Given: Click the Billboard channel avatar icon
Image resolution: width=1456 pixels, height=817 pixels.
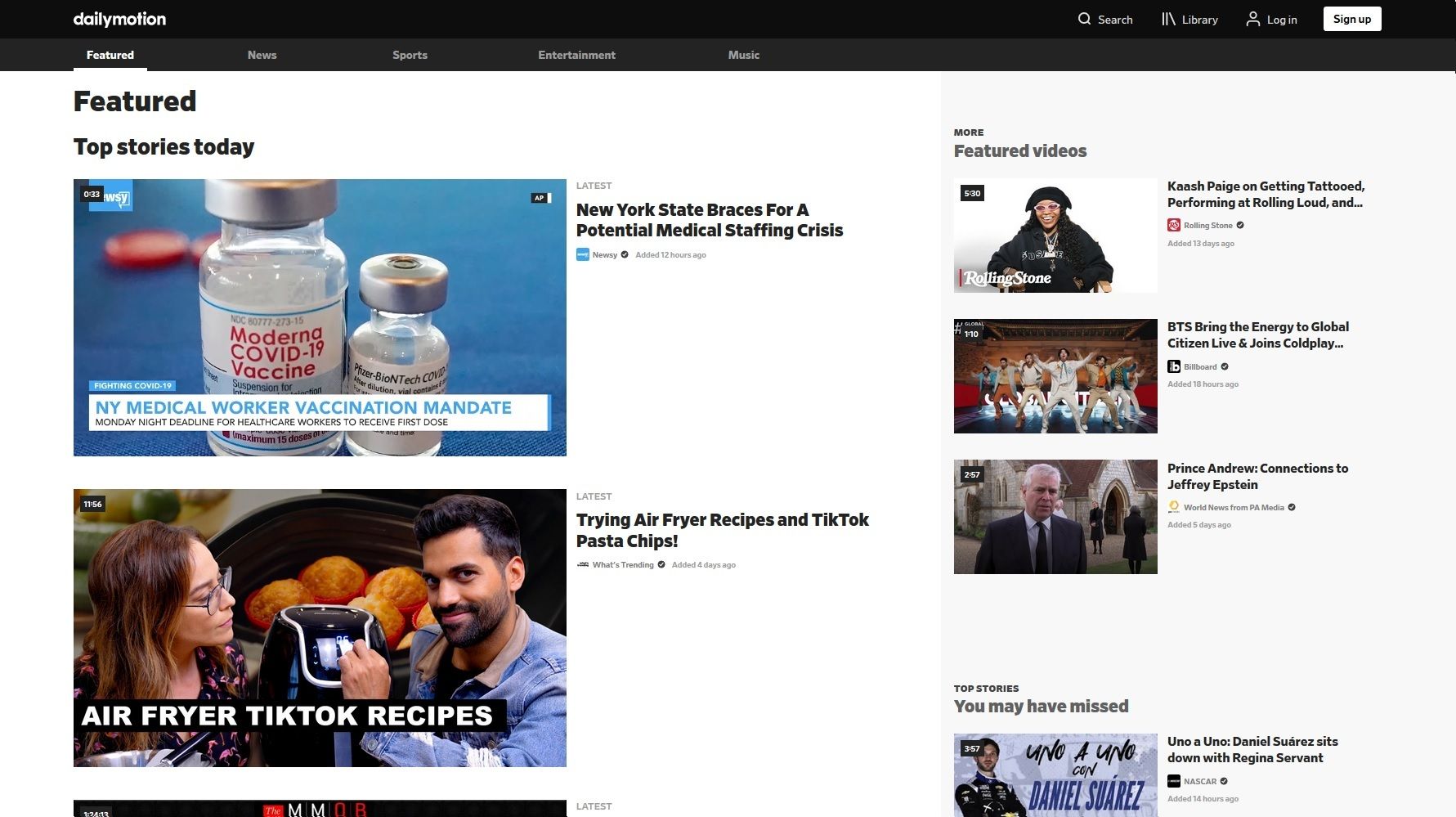Looking at the screenshot, I should [x=1174, y=366].
